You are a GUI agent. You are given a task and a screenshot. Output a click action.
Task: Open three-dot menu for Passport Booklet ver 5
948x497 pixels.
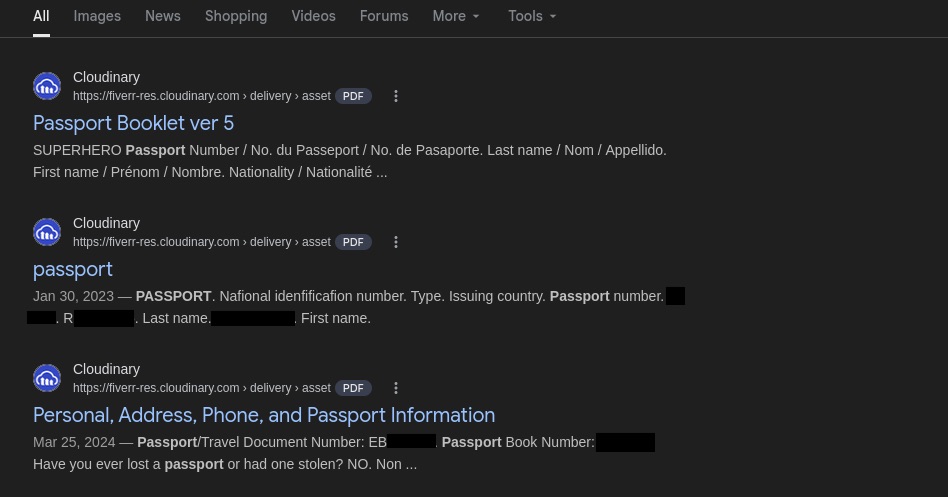pyautogui.click(x=396, y=96)
